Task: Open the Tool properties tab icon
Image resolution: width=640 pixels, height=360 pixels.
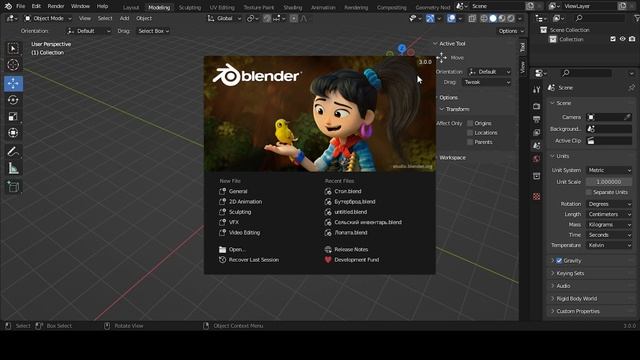Action: coord(537,89)
